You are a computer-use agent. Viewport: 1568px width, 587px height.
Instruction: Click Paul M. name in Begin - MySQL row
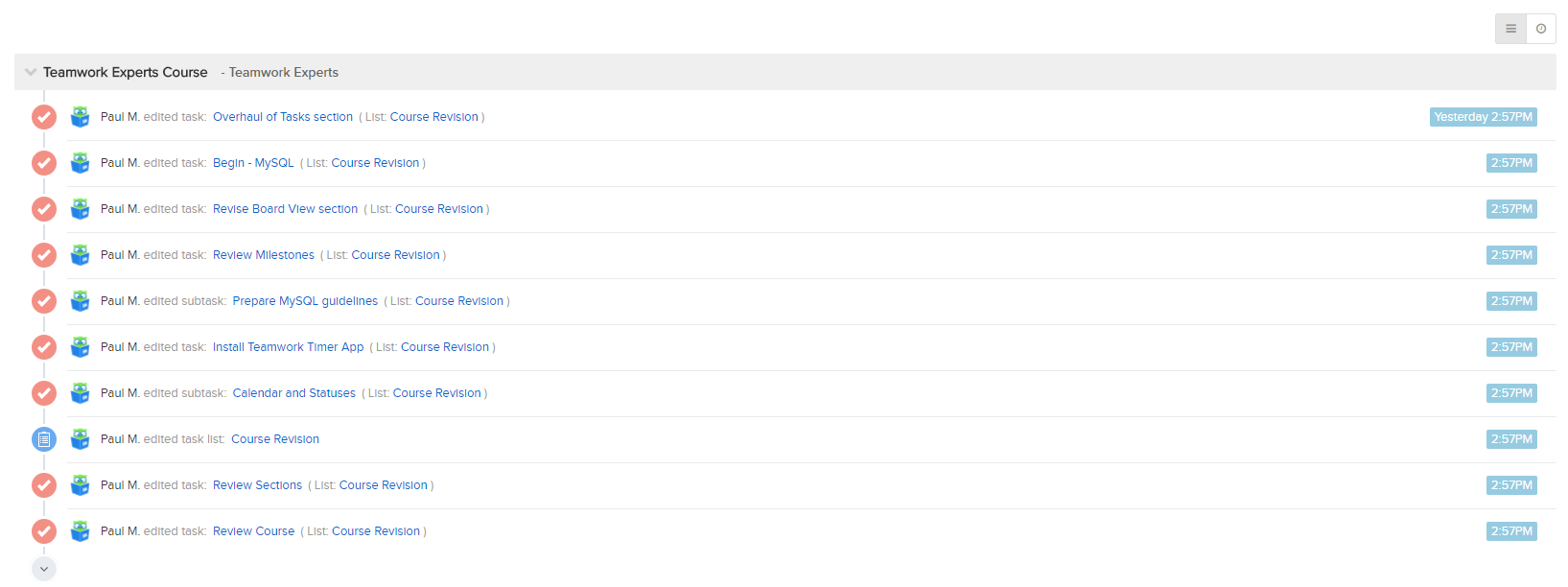(120, 163)
